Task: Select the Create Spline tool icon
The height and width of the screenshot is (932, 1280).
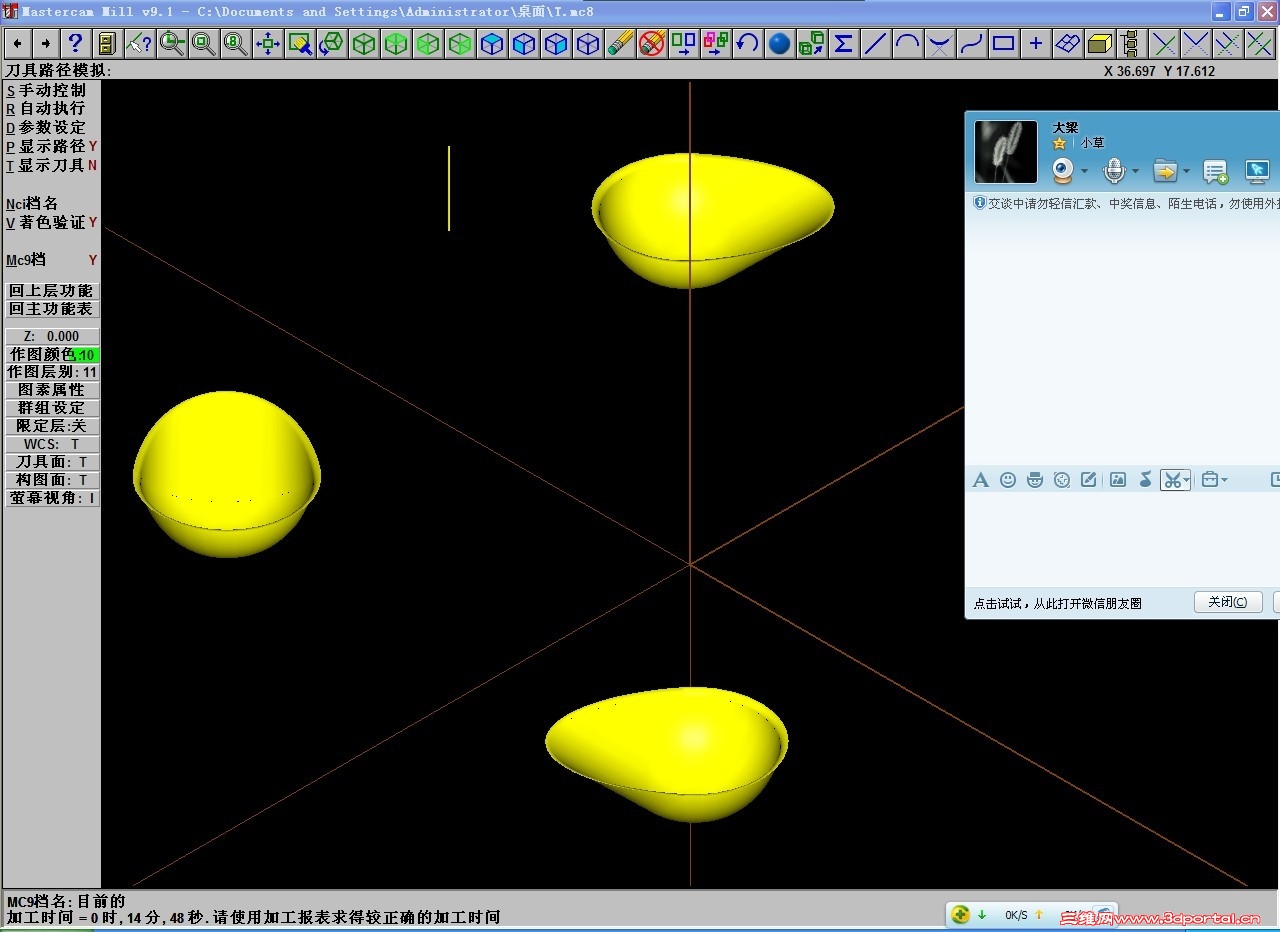Action: [x=971, y=43]
